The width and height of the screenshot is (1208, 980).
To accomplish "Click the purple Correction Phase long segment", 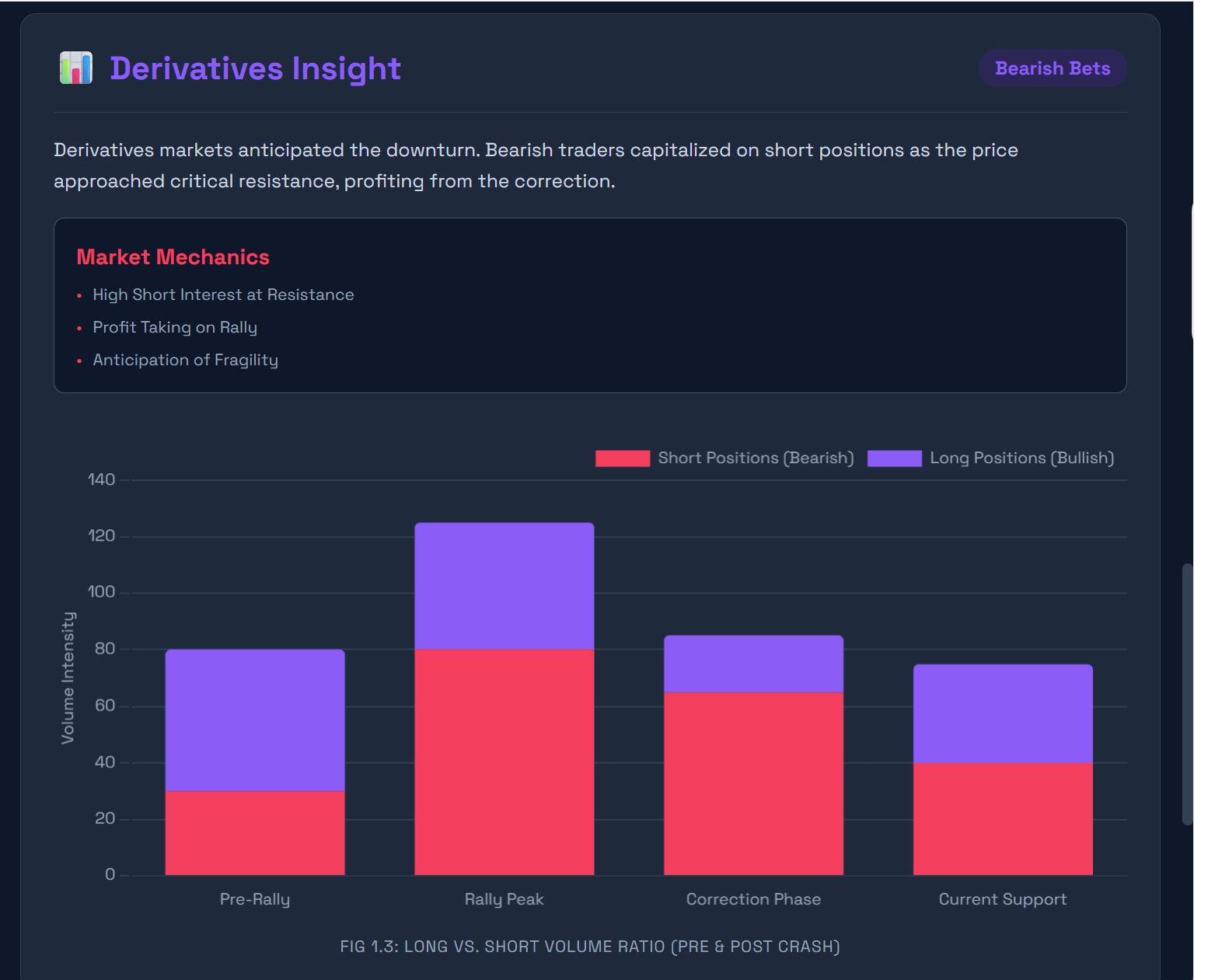I will [x=754, y=664].
